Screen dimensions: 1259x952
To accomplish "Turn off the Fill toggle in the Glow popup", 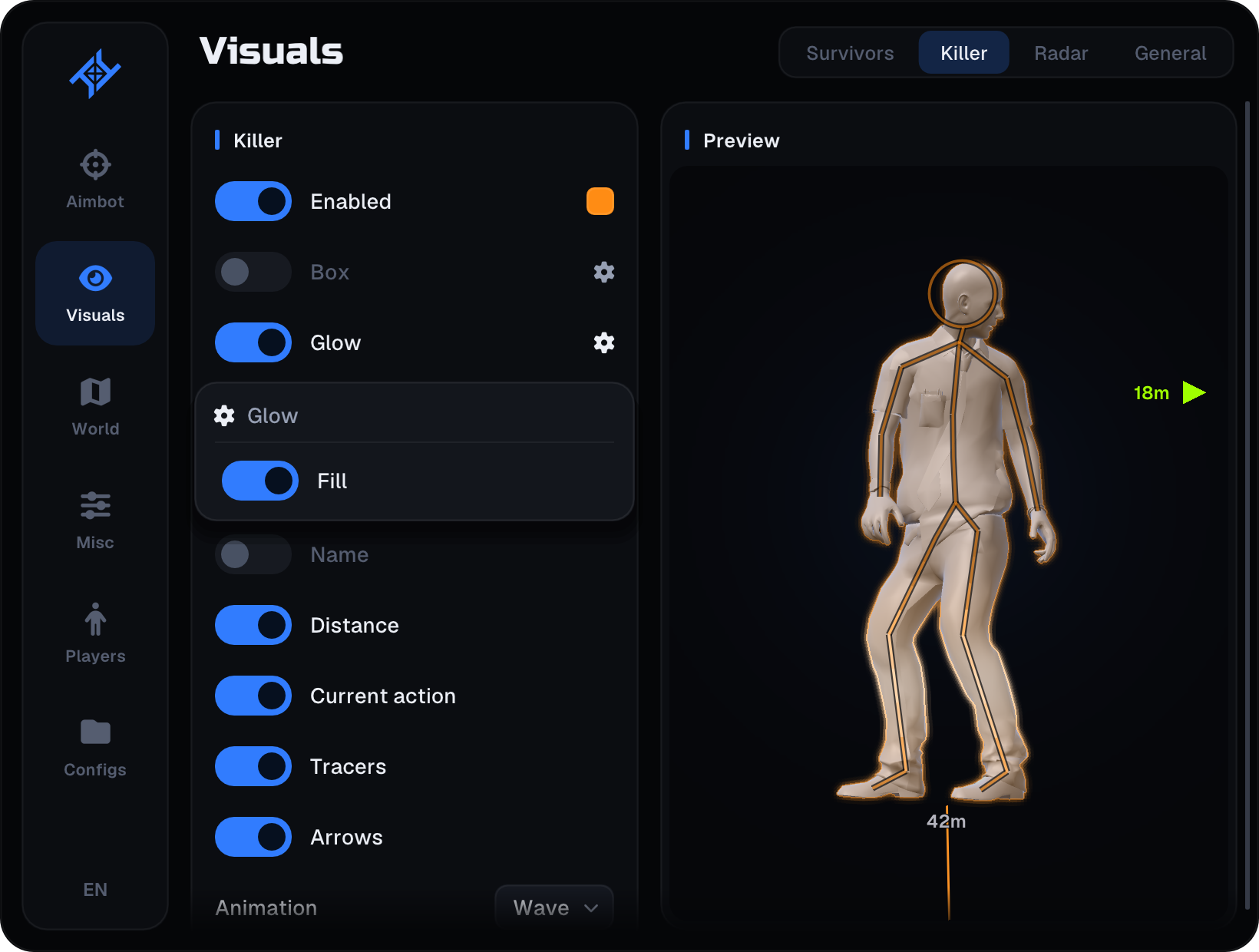I will point(260,481).
